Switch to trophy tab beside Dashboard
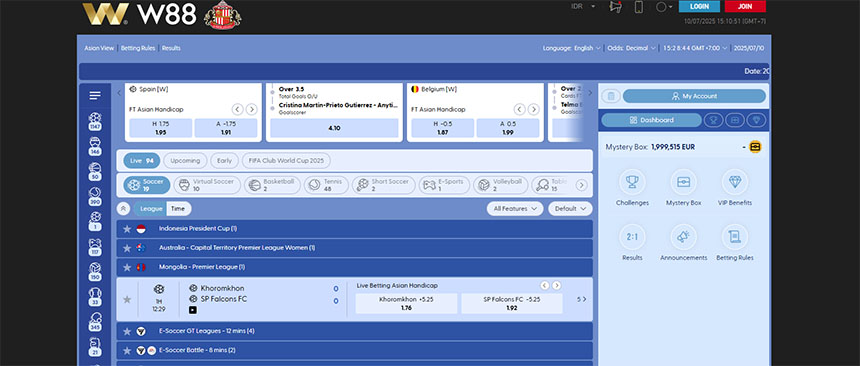This screenshot has height=366, width=860. pyautogui.click(x=714, y=120)
